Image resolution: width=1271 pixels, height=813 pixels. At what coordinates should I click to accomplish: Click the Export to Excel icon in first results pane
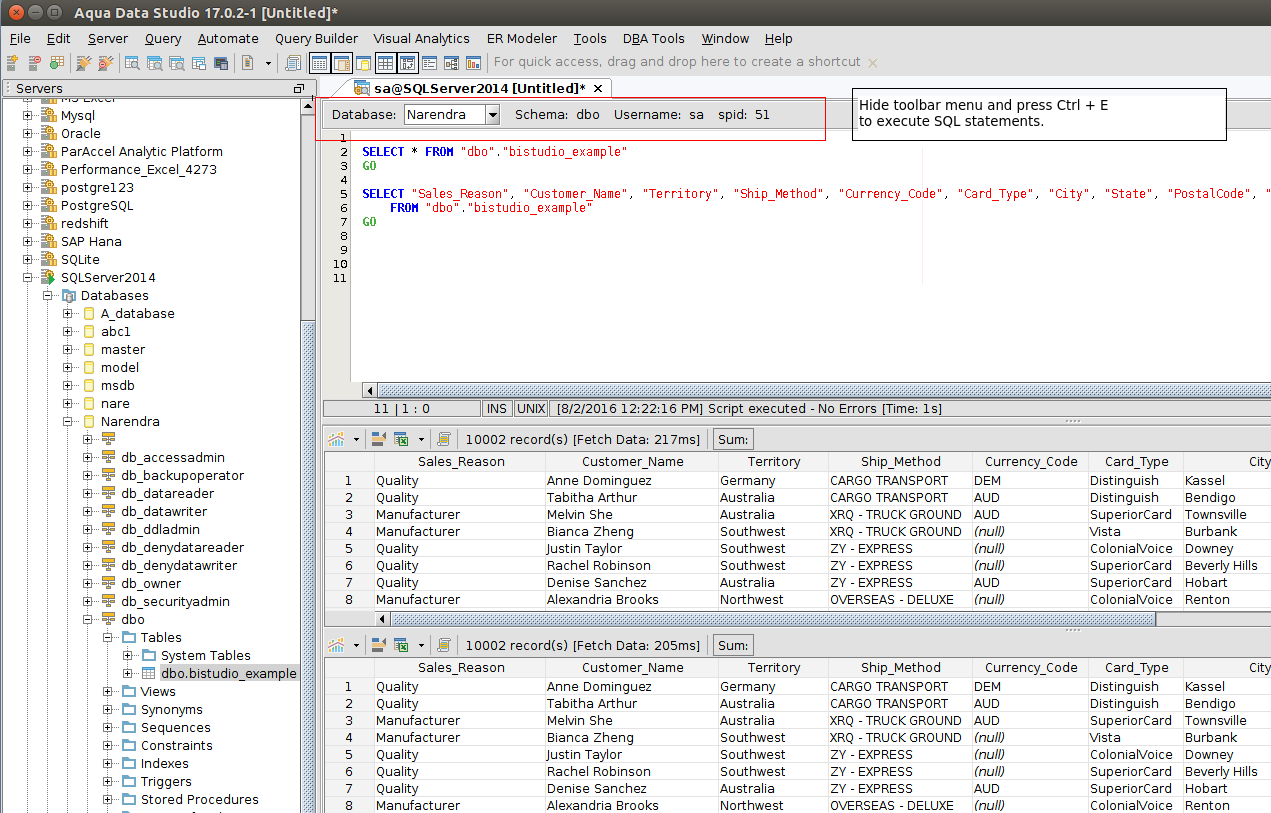coord(400,439)
